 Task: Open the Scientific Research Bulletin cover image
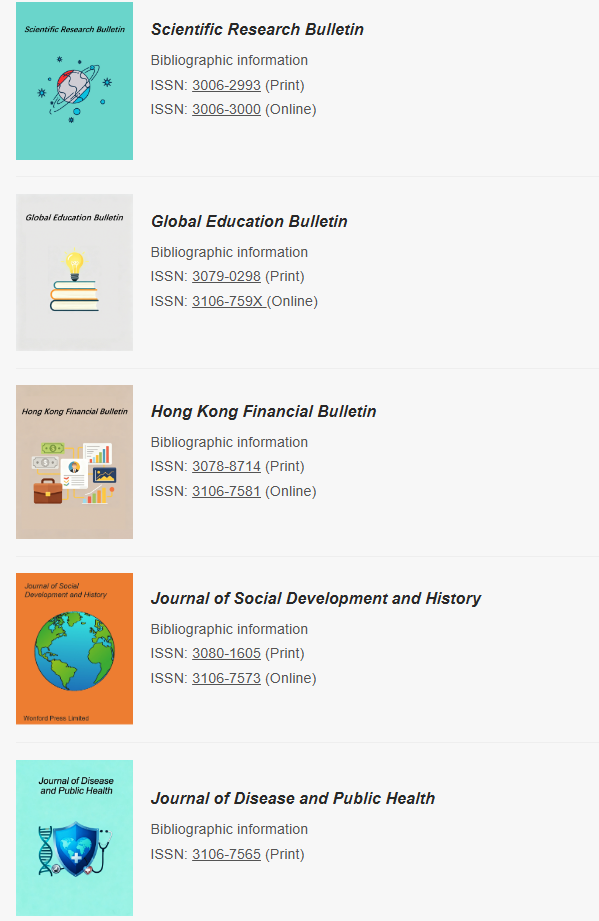[x=75, y=81]
